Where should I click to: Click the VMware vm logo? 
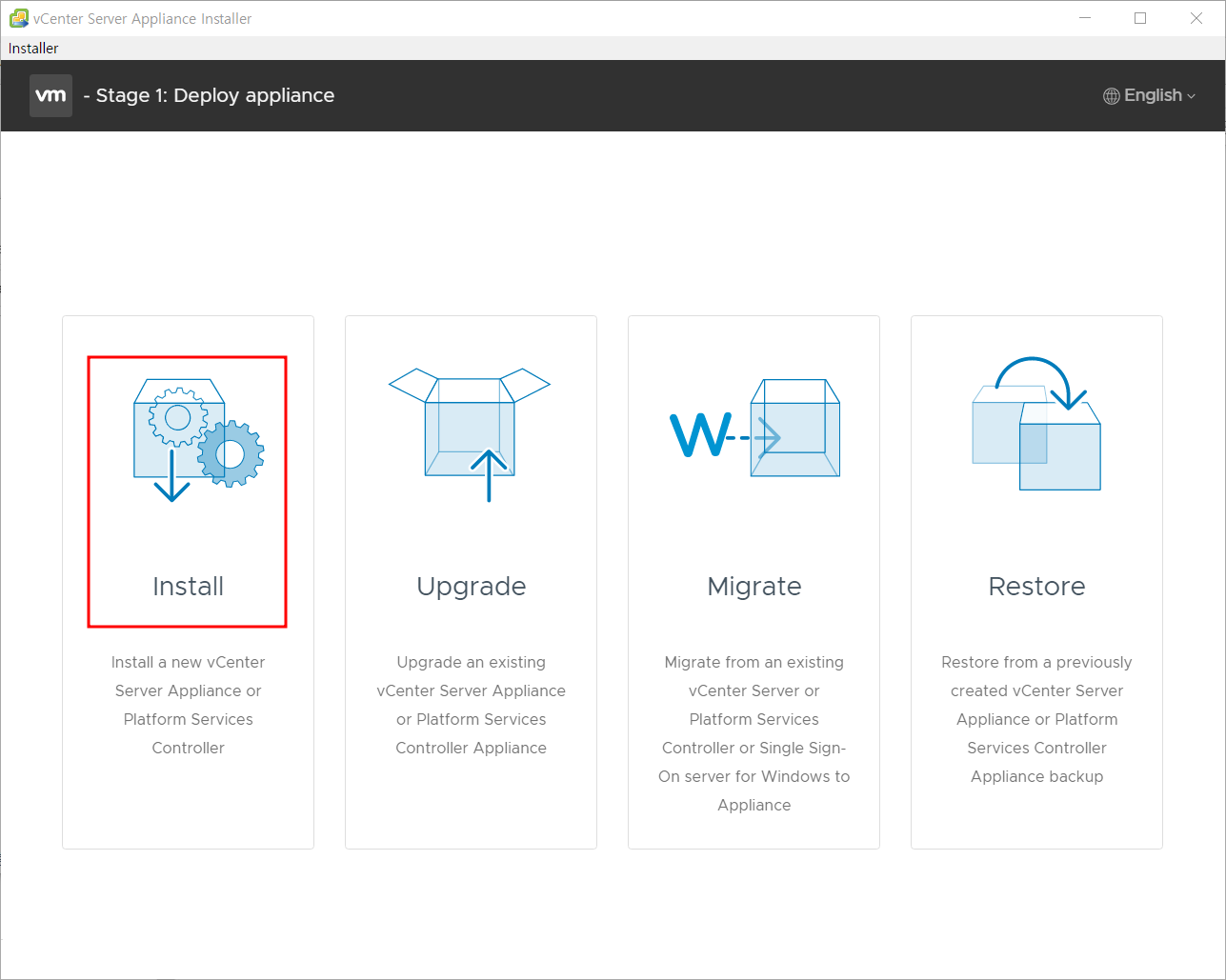[50, 95]
